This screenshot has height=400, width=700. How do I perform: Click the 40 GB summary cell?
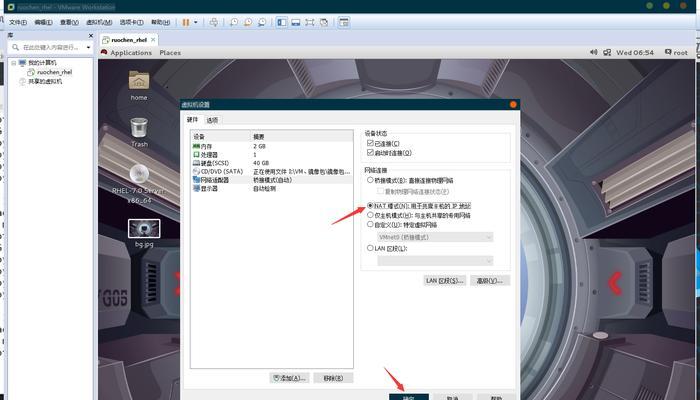(261, 163)
